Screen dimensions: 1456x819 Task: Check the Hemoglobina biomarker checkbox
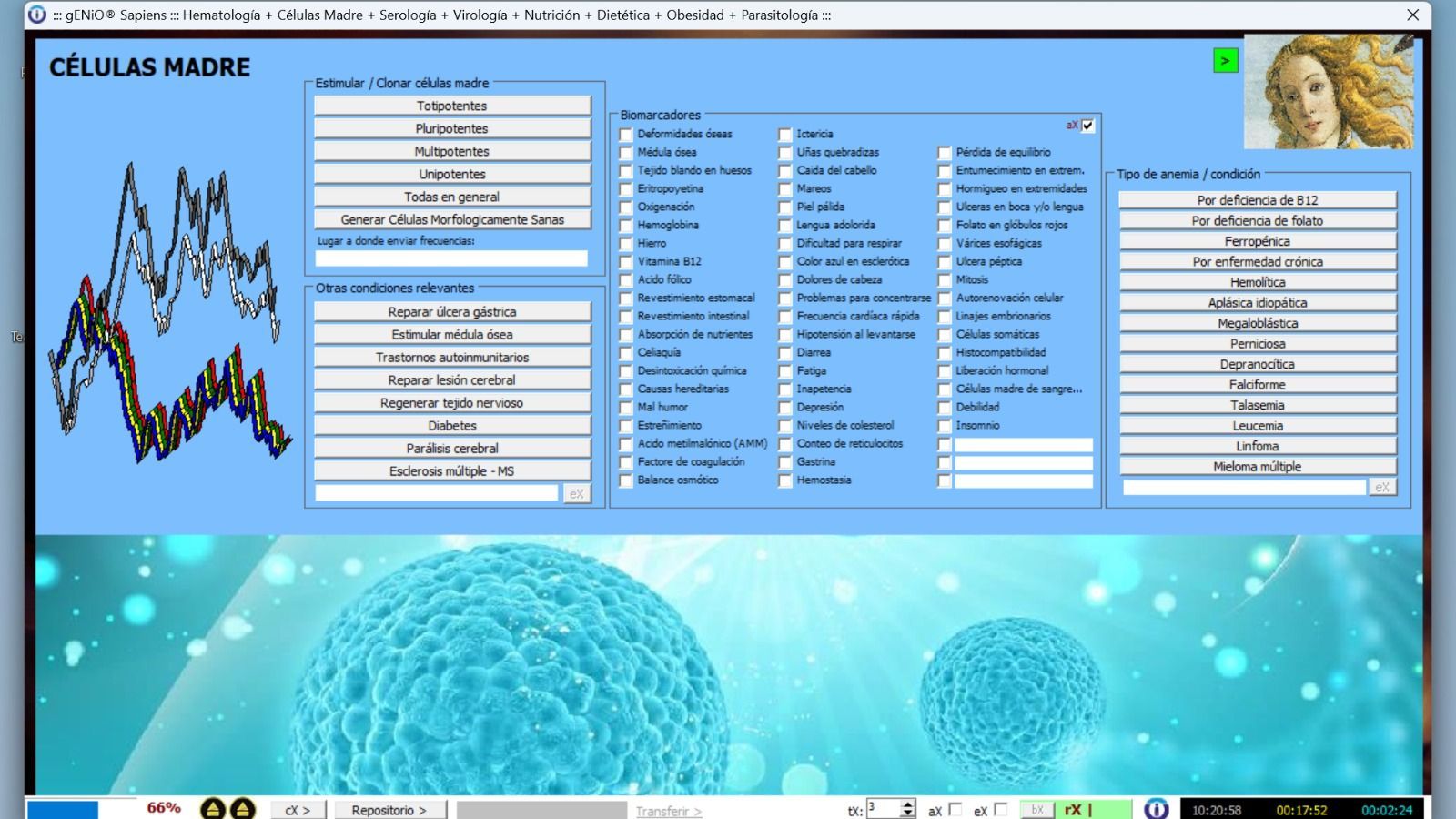[x=626, y=226]
